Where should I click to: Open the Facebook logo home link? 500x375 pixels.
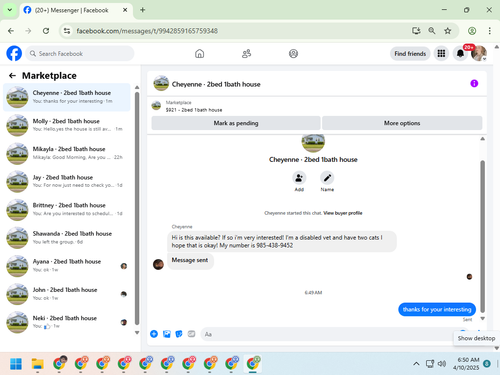click(x=14, y=53)
